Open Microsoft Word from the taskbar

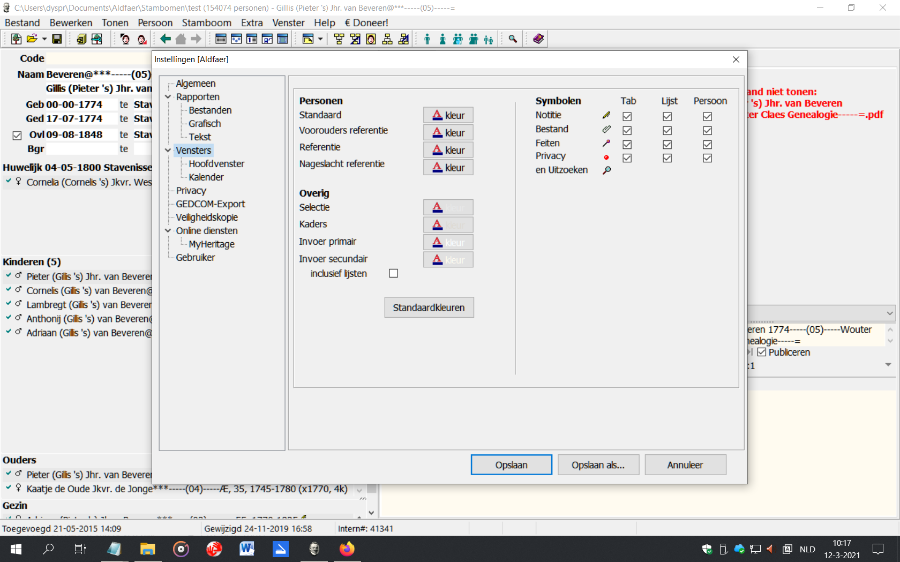pos(247,549)
